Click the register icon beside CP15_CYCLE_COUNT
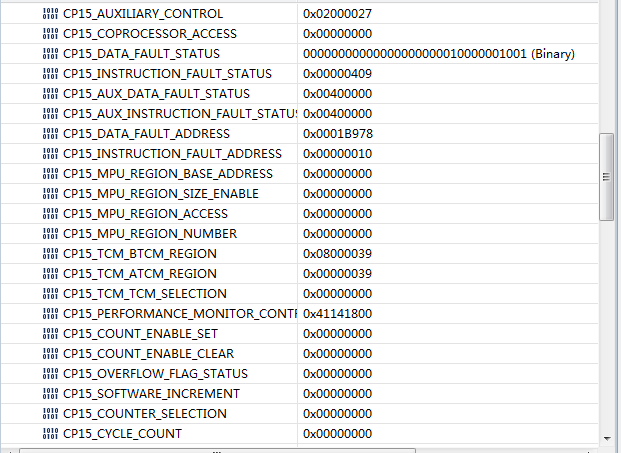This screenshot has width=621, height=453. pyautogui.click(x=50, y=434)
